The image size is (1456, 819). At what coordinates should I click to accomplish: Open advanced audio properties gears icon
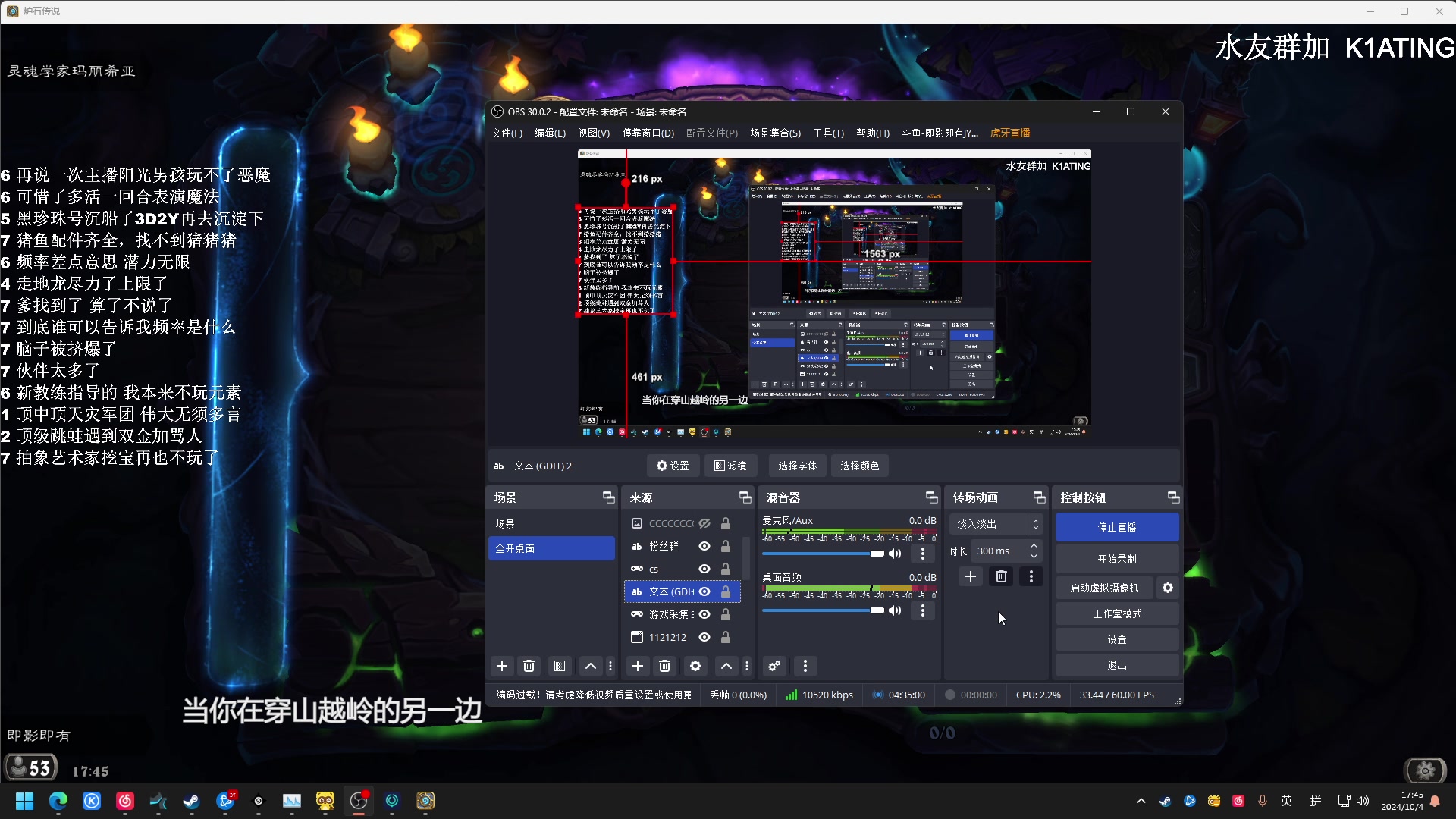pyautogui.click(x=774, y=666)
